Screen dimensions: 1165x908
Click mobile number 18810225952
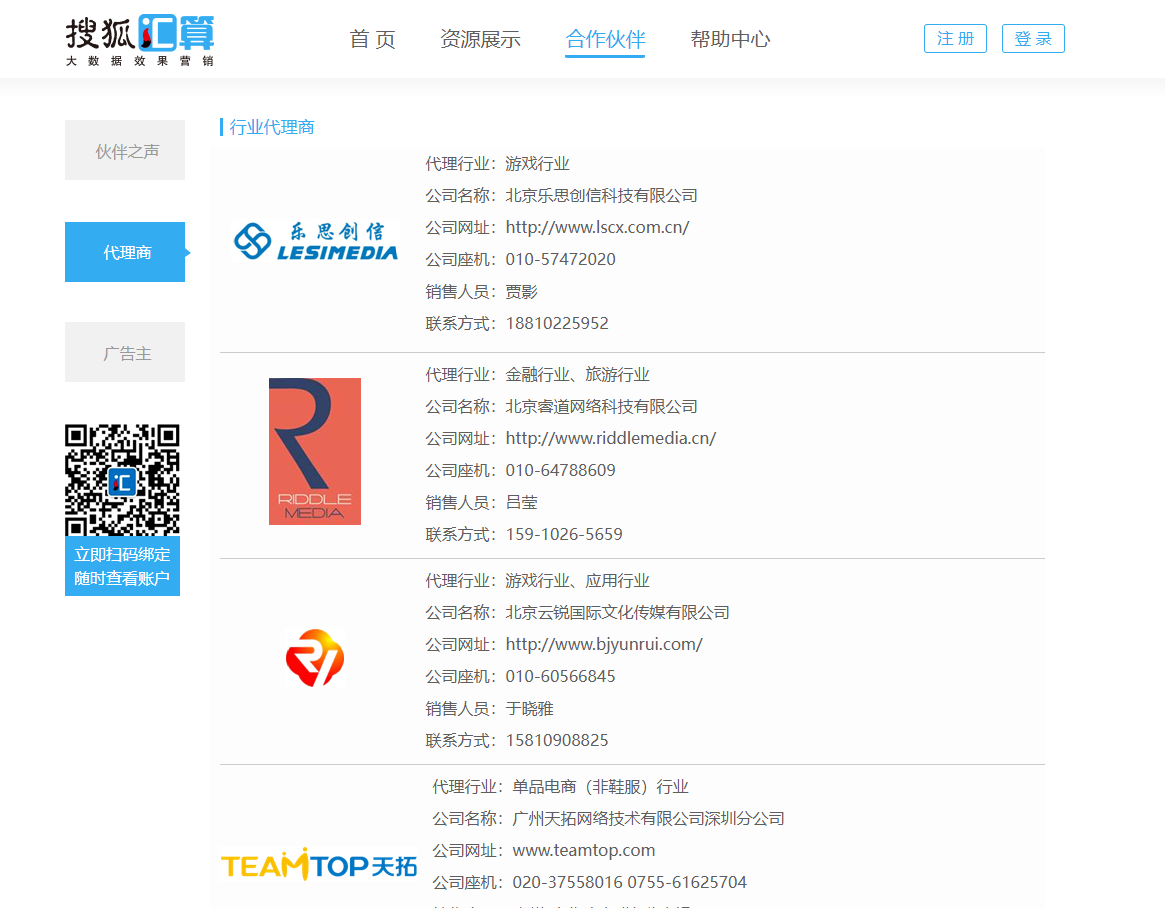point(557,323)
